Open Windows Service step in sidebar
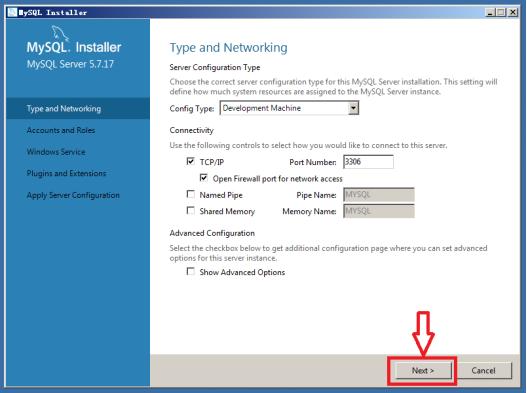527x393 pixels. (56, 152)
